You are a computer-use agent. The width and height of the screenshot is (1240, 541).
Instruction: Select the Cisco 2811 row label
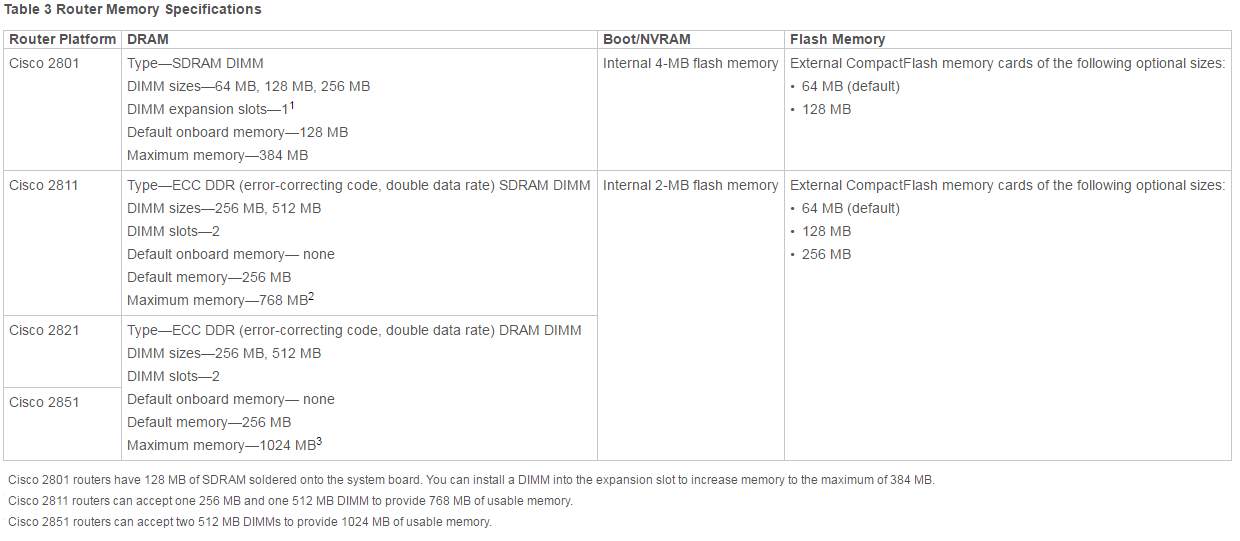pyautogui.click(x=44, y=185)
